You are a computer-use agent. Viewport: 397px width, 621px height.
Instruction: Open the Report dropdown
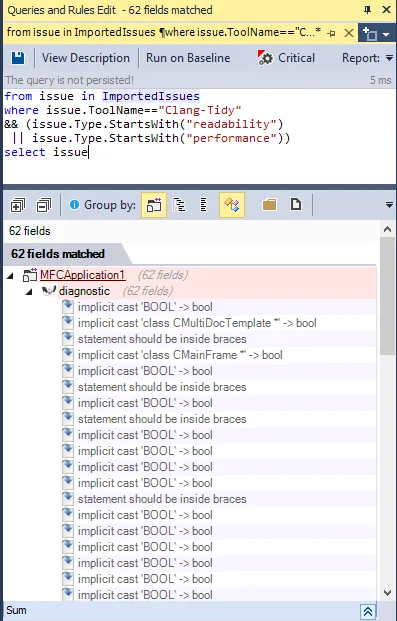(367, 58)
